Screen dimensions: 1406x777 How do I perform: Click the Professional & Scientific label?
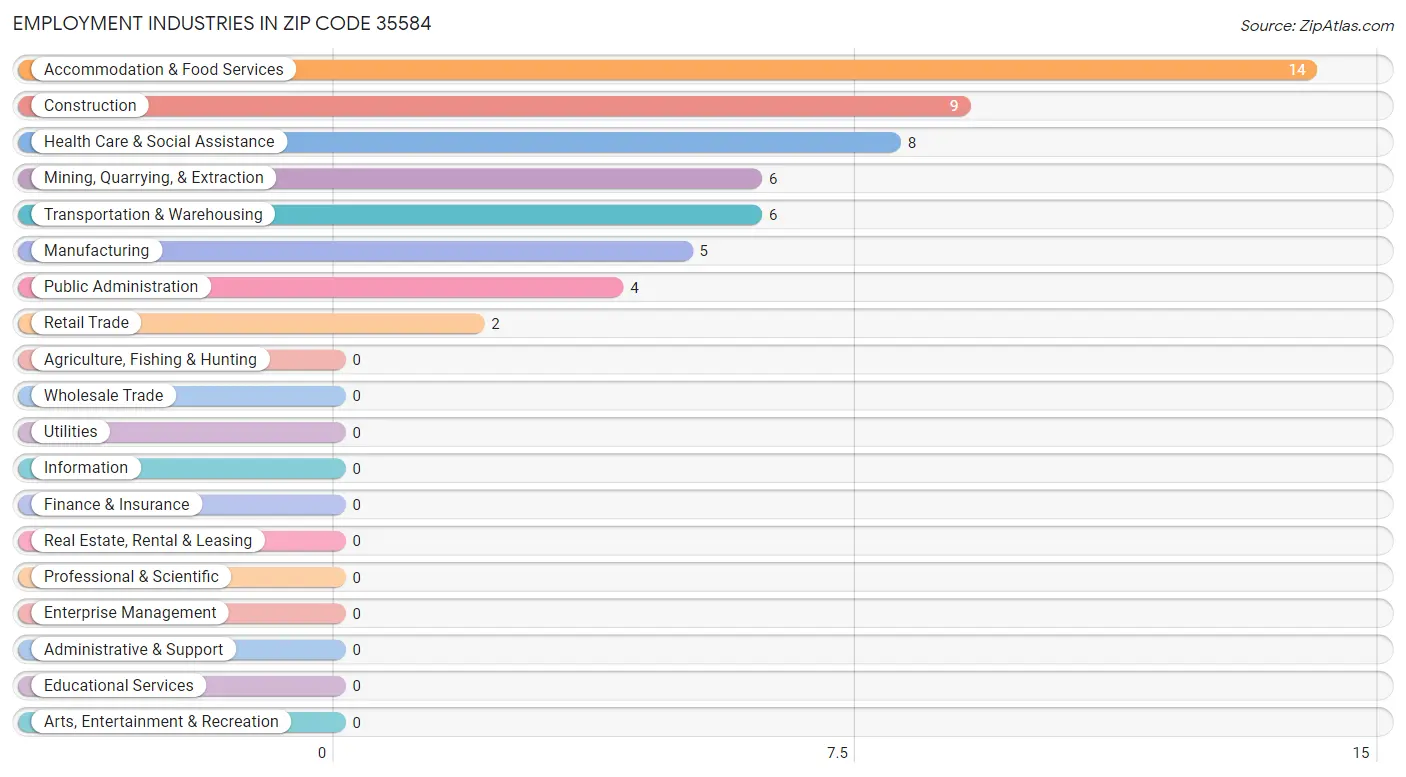(x=131, y=576)
